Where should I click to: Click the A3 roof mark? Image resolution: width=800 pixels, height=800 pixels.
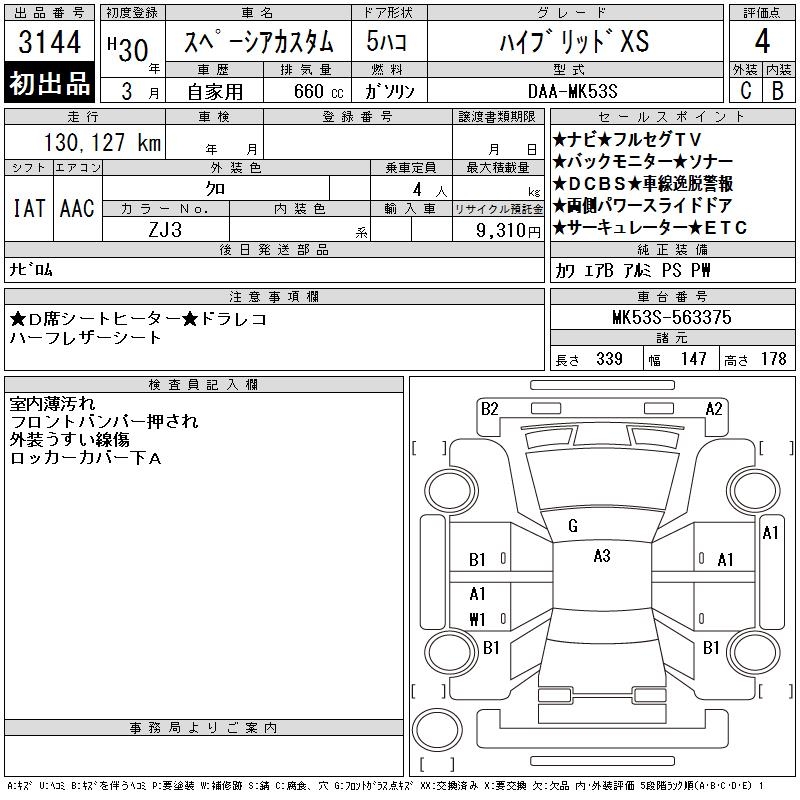click(x=602, y=556)
